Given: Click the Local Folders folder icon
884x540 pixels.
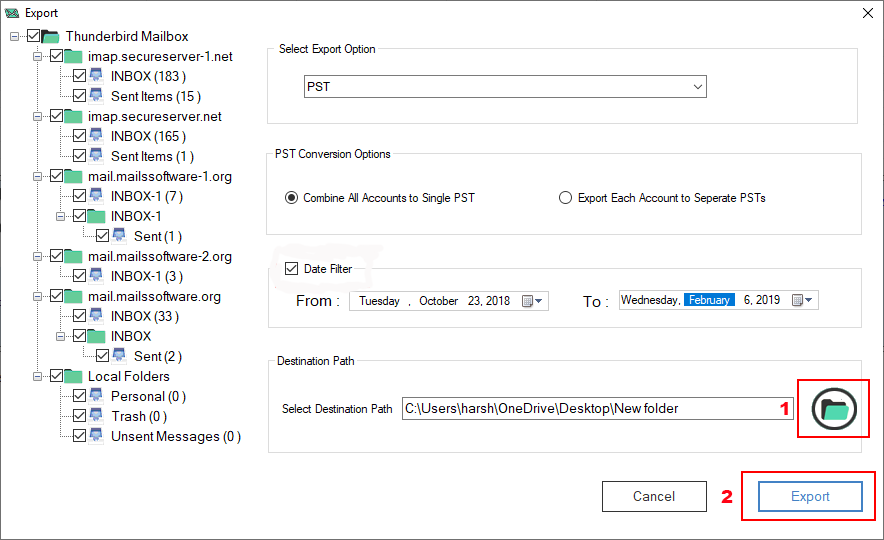Looking at the screenshot, I should tap(73, 376).
